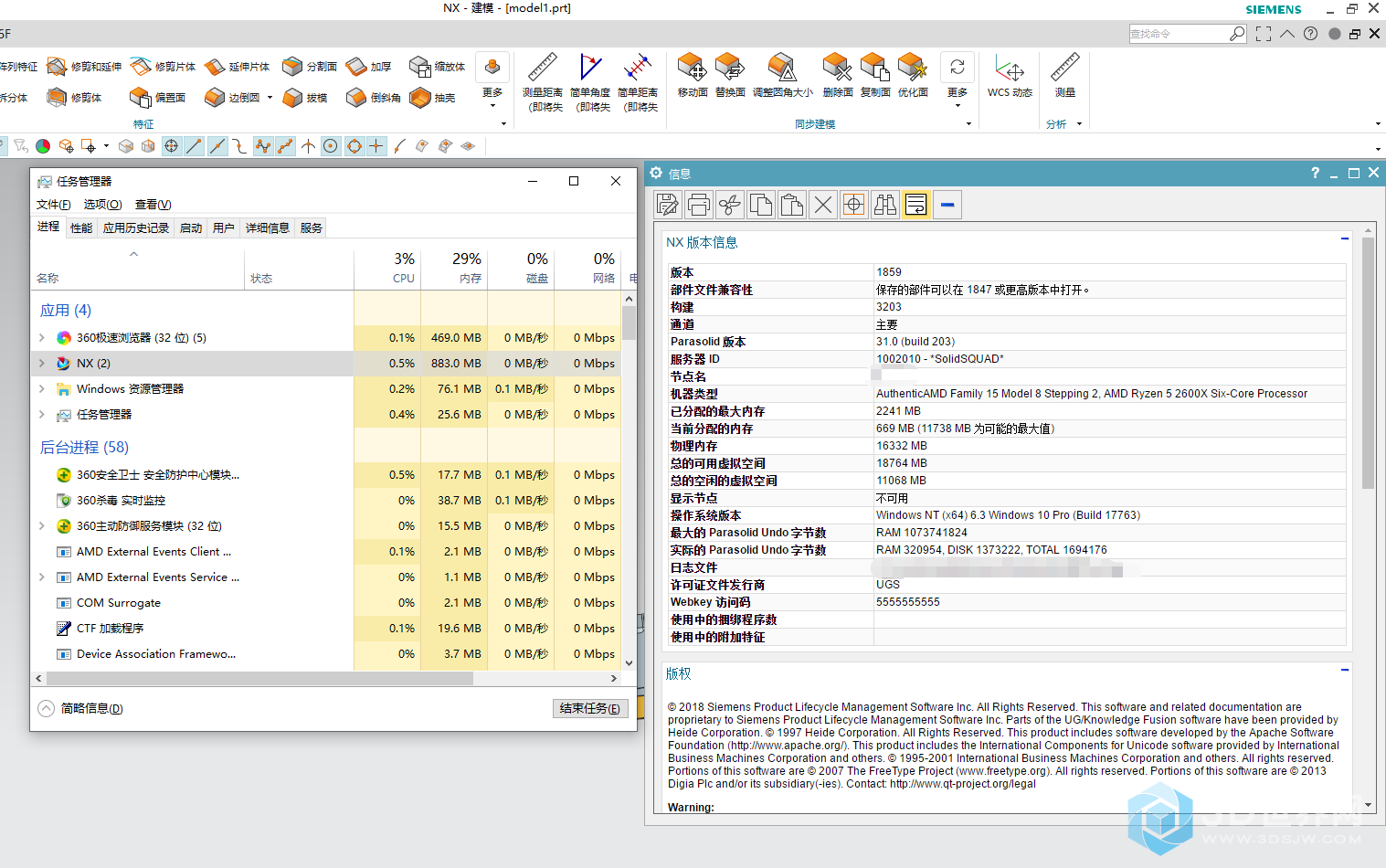Image resolution: width=1386 pixels, height=868 pixels.
Task: Collapse the NX 版本信息 section
Action: [x=1345, y=239]
